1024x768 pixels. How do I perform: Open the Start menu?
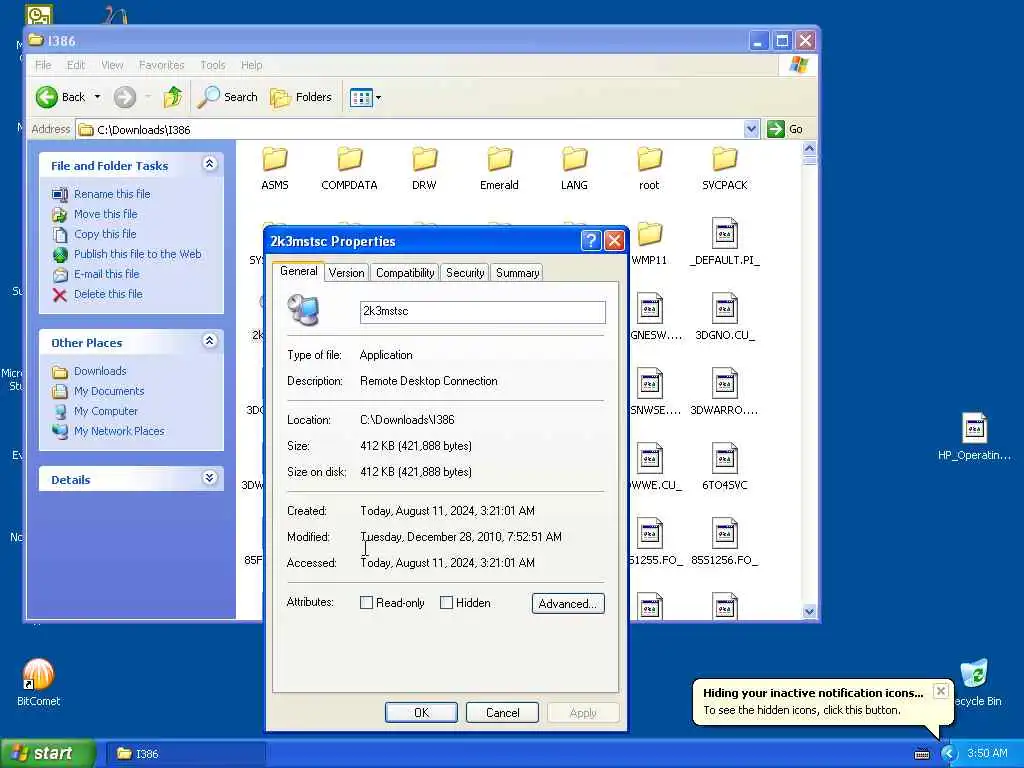point(48,754)
